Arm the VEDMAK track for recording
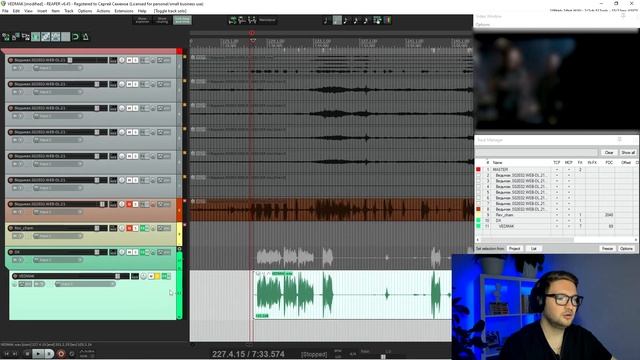Viewport: 640px width, 360px height. point(15,276)
